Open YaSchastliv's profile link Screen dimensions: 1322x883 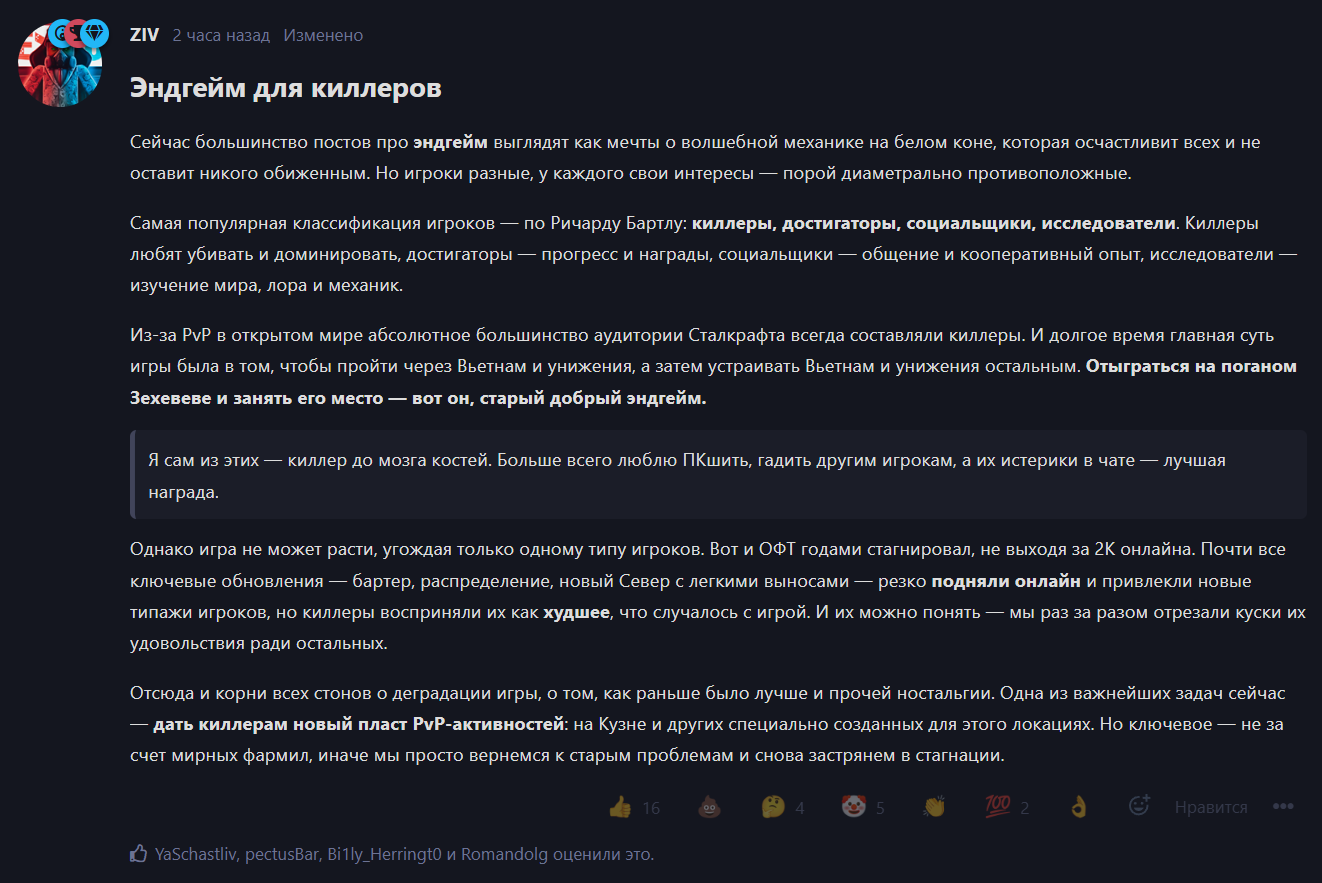(x=197, y=854)
